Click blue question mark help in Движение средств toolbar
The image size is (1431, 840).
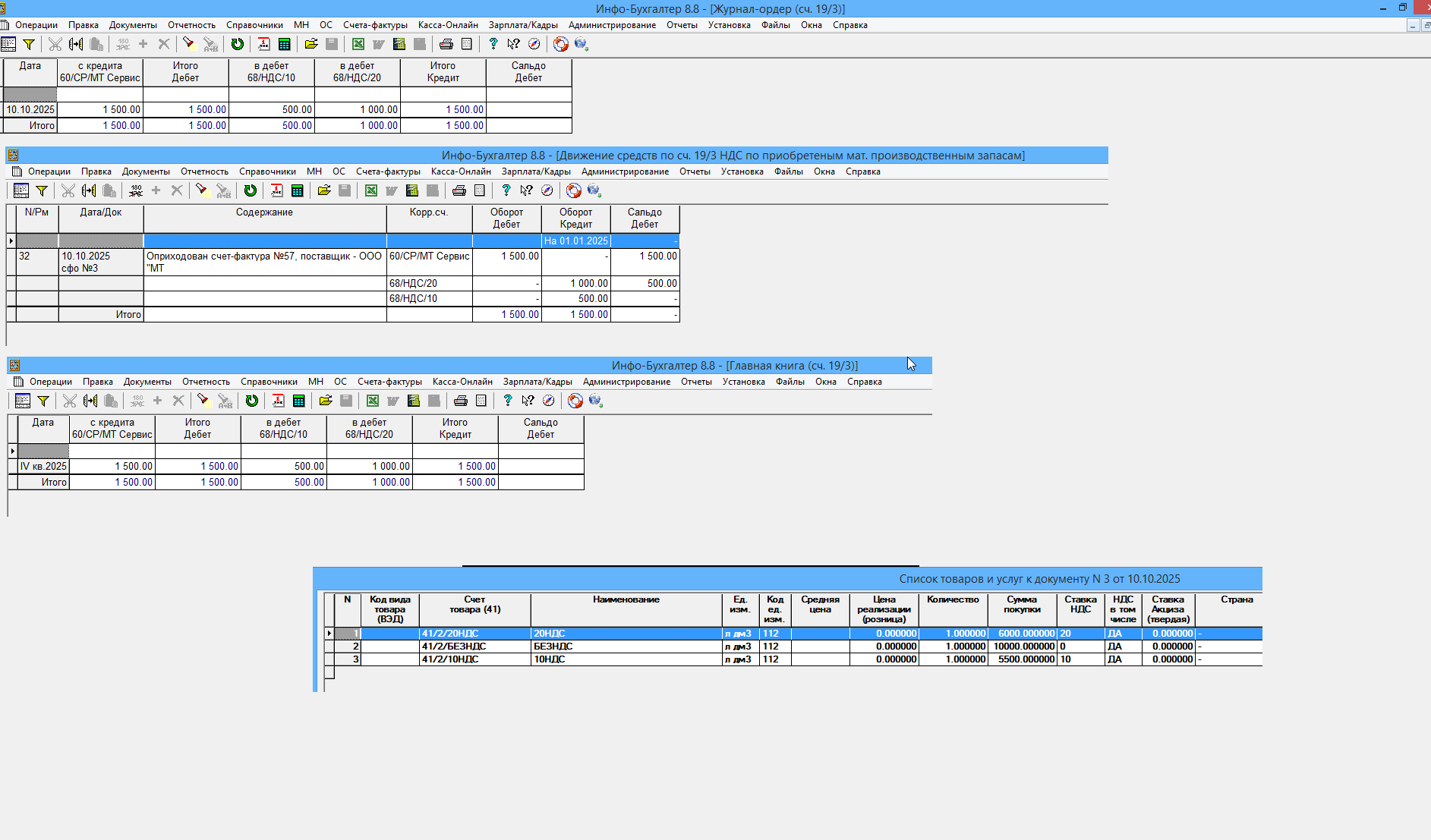[x=506, y=190]
